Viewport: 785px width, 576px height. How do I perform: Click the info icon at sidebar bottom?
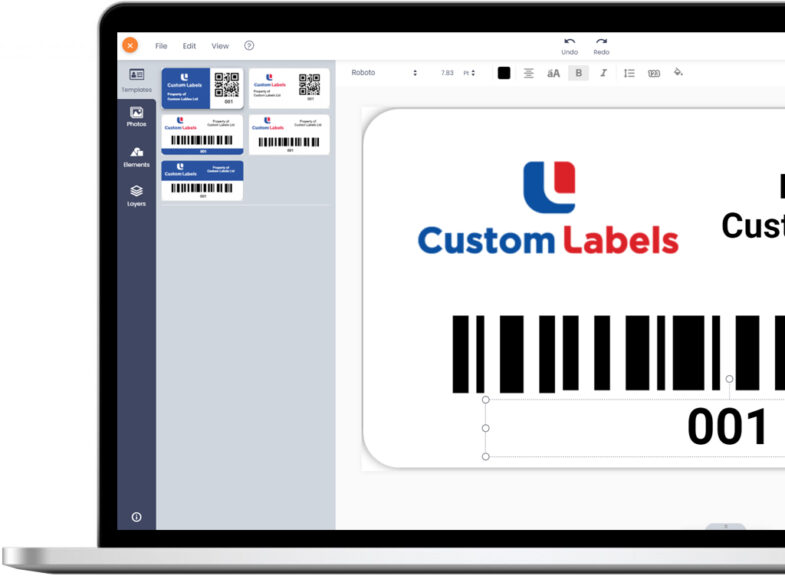pos(136,517)
